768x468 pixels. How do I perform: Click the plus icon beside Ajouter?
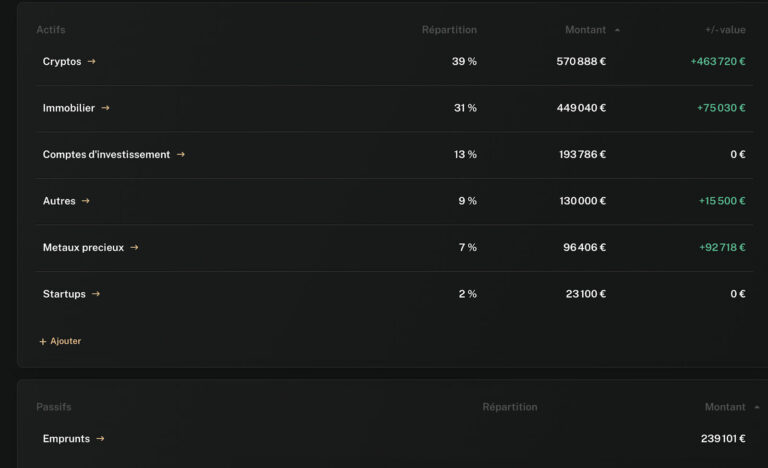43,342
